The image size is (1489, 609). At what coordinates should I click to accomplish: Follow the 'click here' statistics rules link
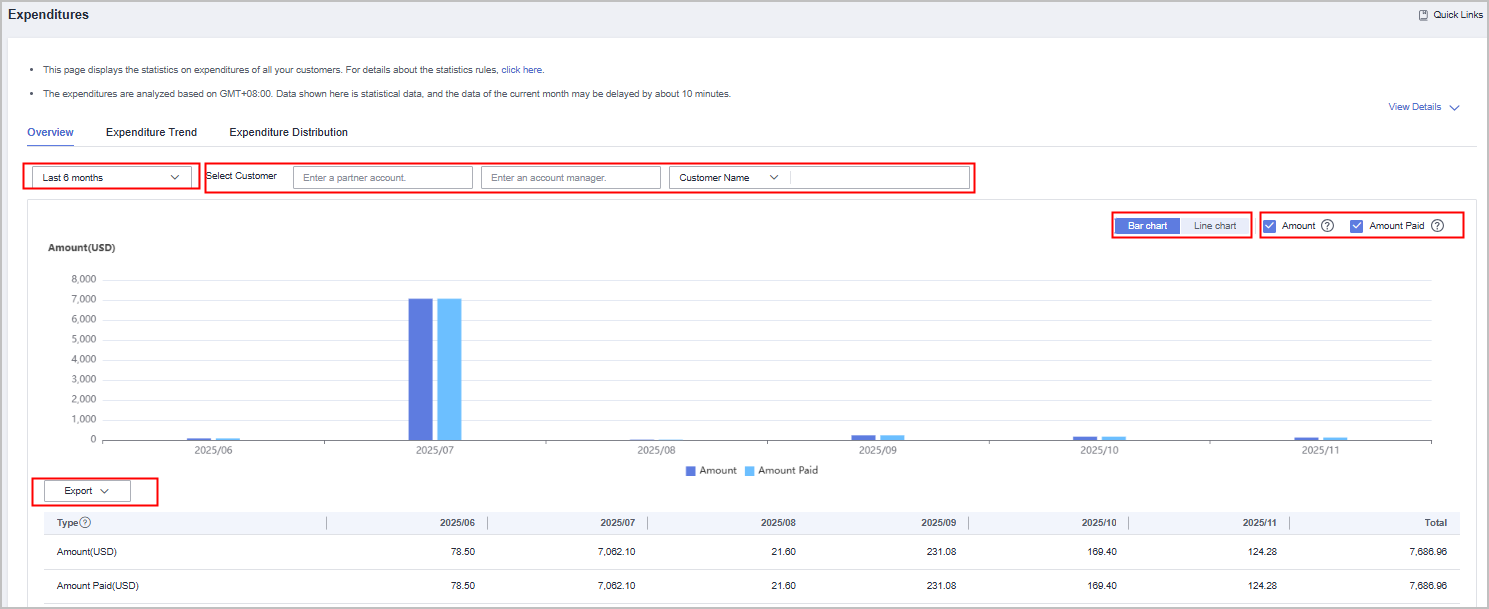click(x=521, y=70)
